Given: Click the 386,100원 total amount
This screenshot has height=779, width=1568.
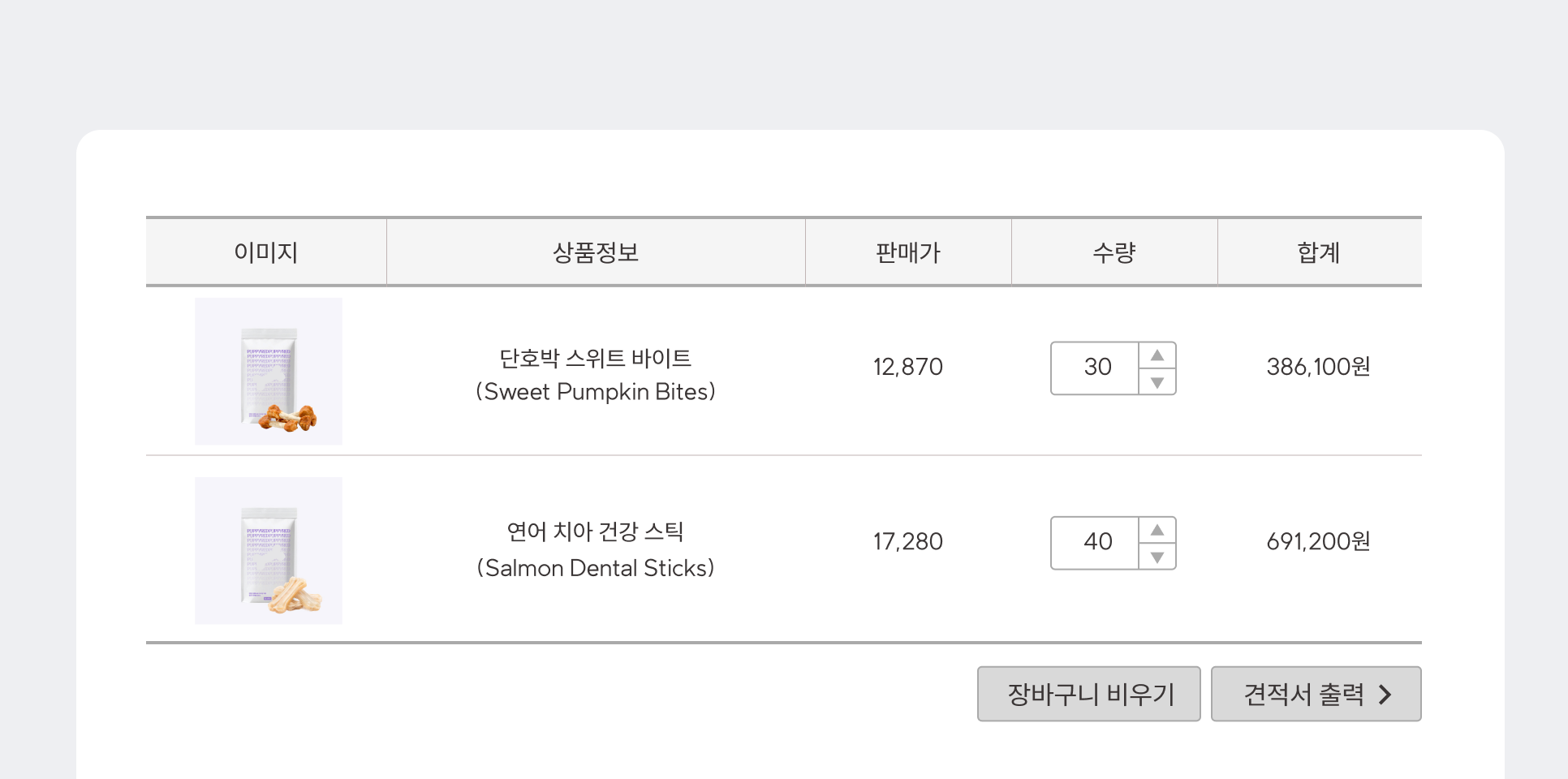Looking at the screenshot, I should (1319, 367).
